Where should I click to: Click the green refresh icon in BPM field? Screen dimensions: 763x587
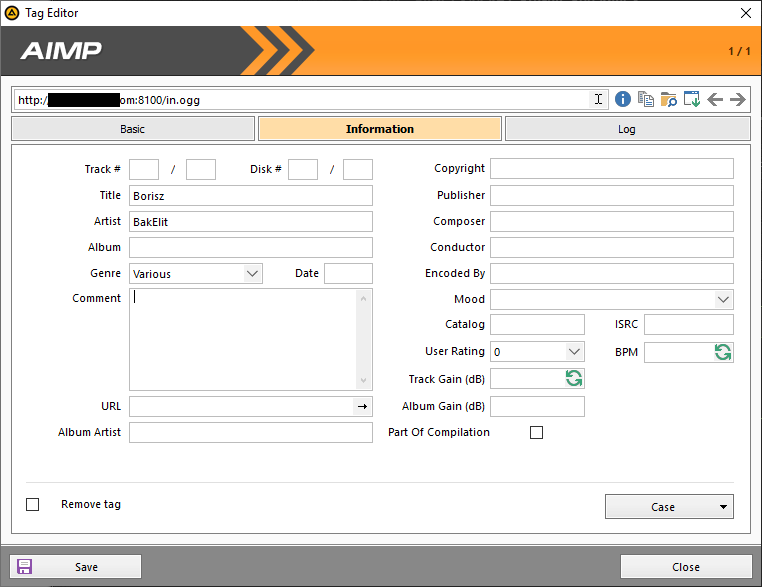[x=722, y=352]
